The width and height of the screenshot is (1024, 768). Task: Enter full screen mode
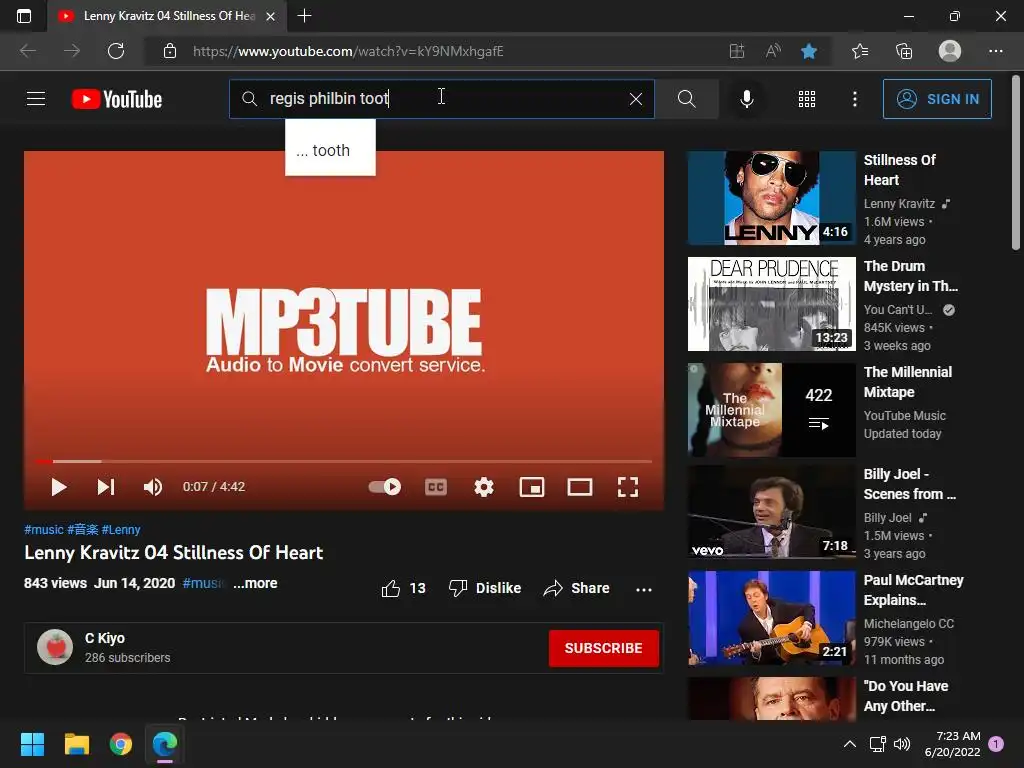[628, 487]
